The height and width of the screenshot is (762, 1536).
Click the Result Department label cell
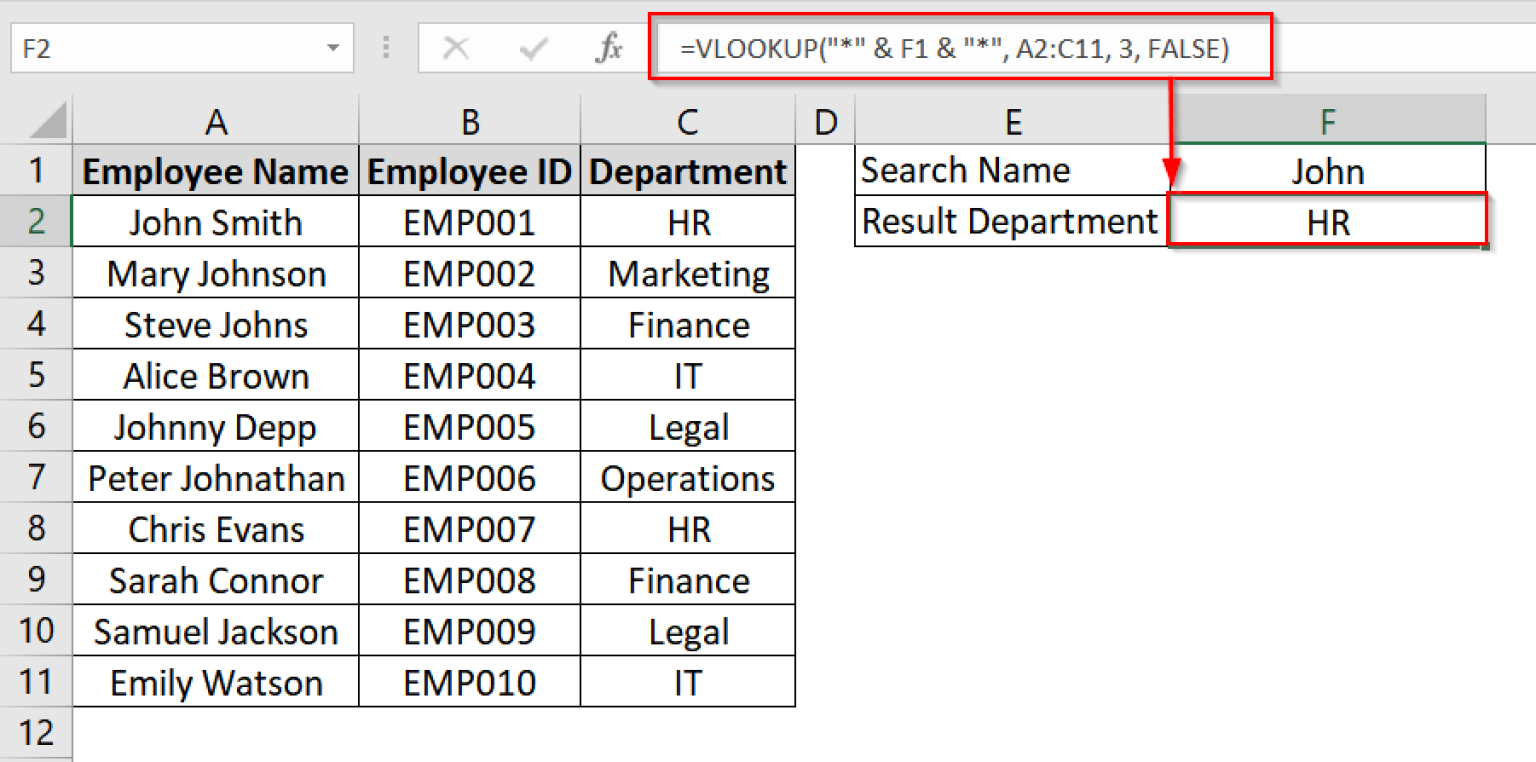pyautogui.click(x=1012, y=222)
